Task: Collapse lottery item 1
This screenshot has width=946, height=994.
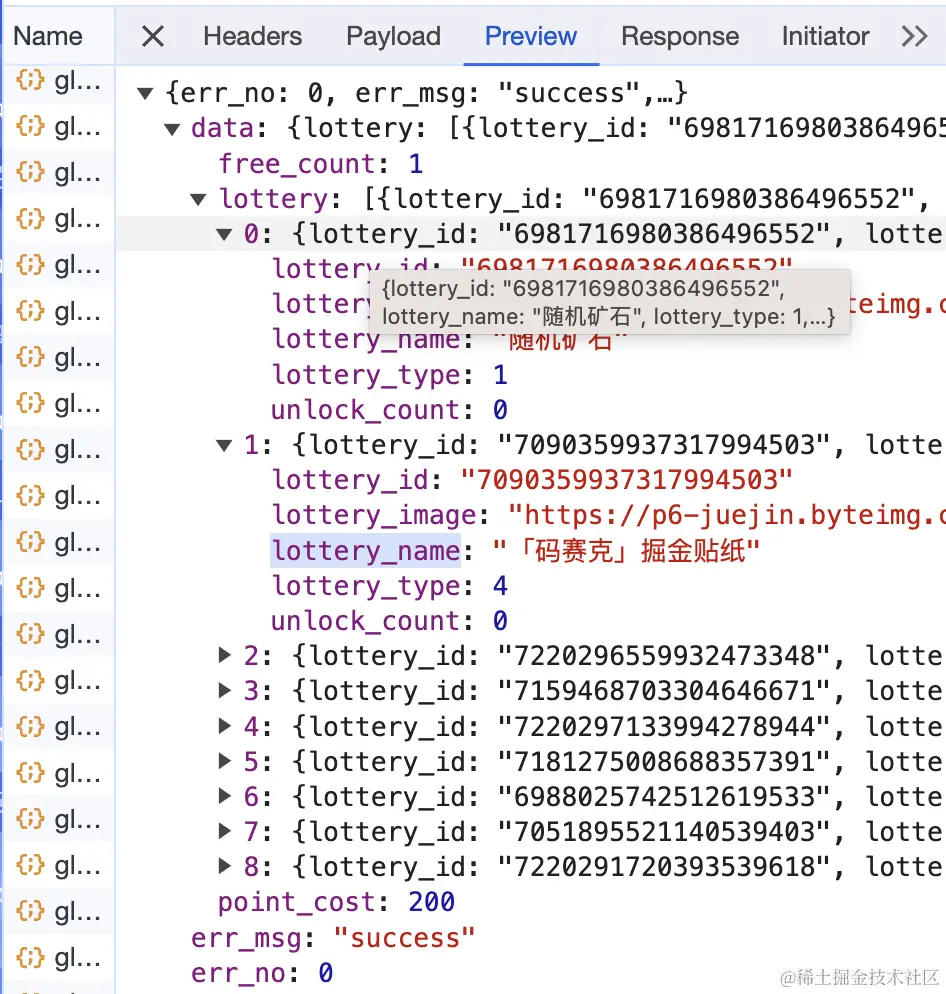Action: click(224, 446)
